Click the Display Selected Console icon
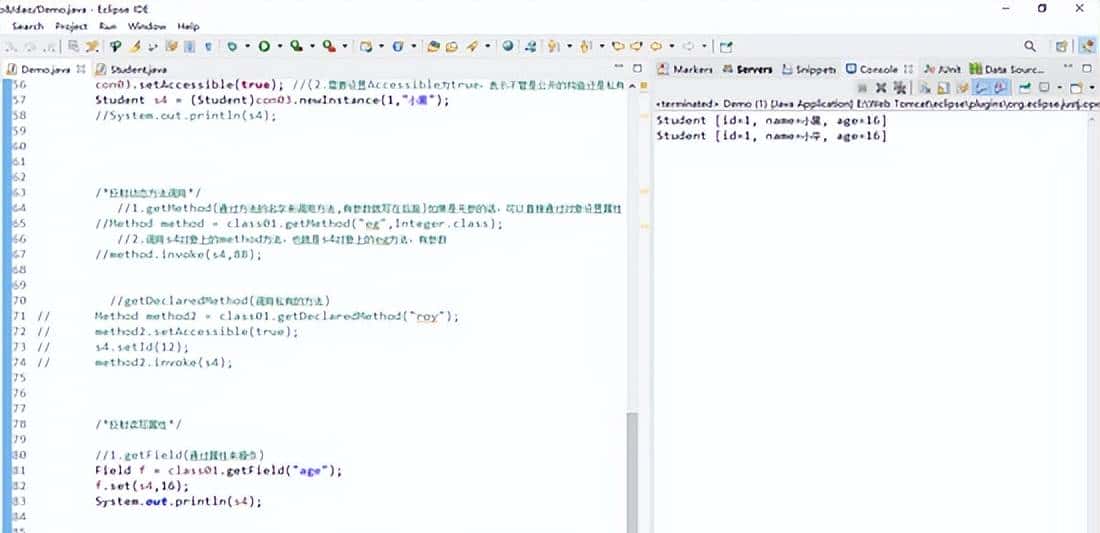The width and height of the screenshot is (1100, 533). 1043,88
